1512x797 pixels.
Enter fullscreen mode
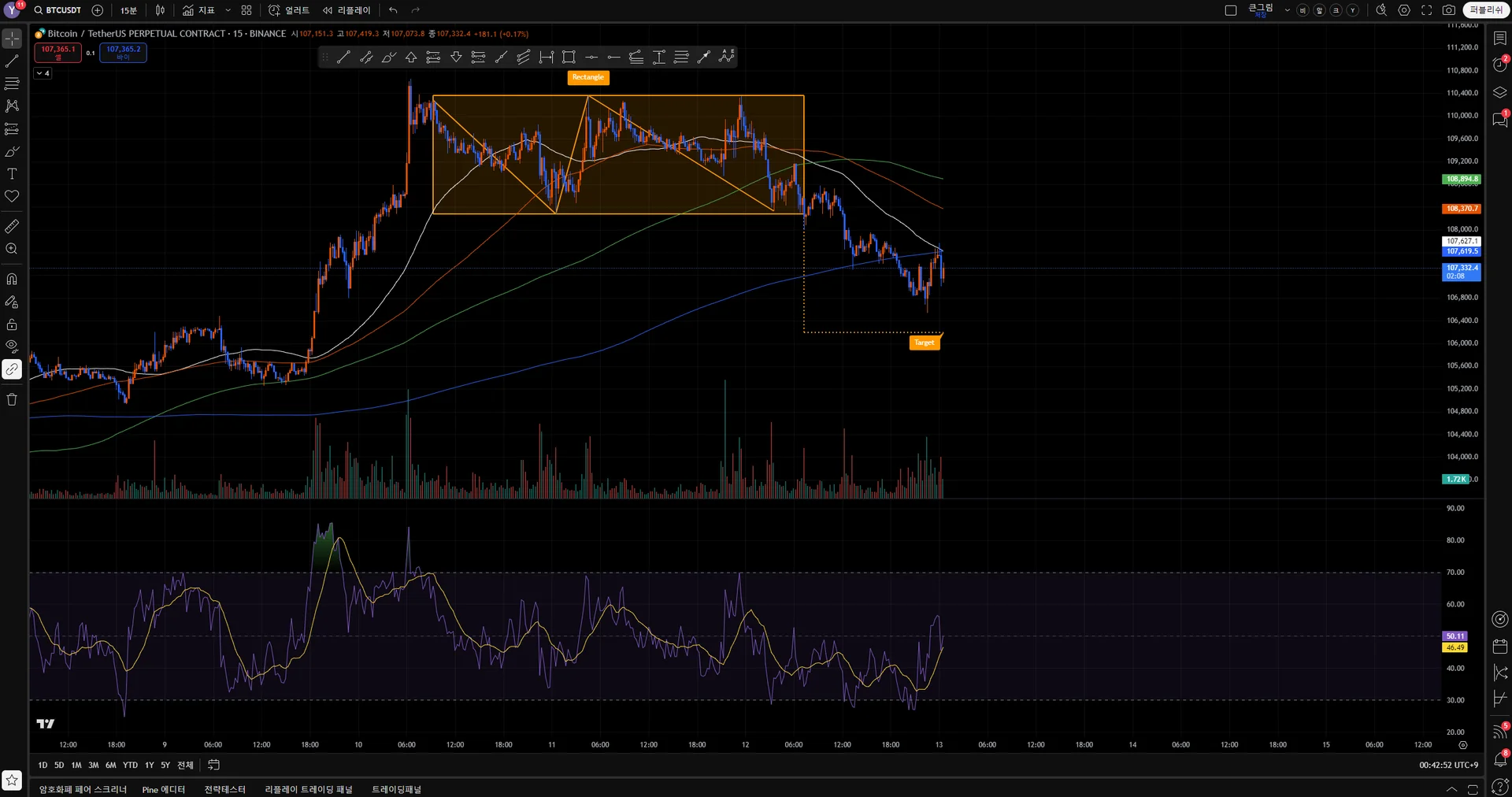tap(1426, 10)
